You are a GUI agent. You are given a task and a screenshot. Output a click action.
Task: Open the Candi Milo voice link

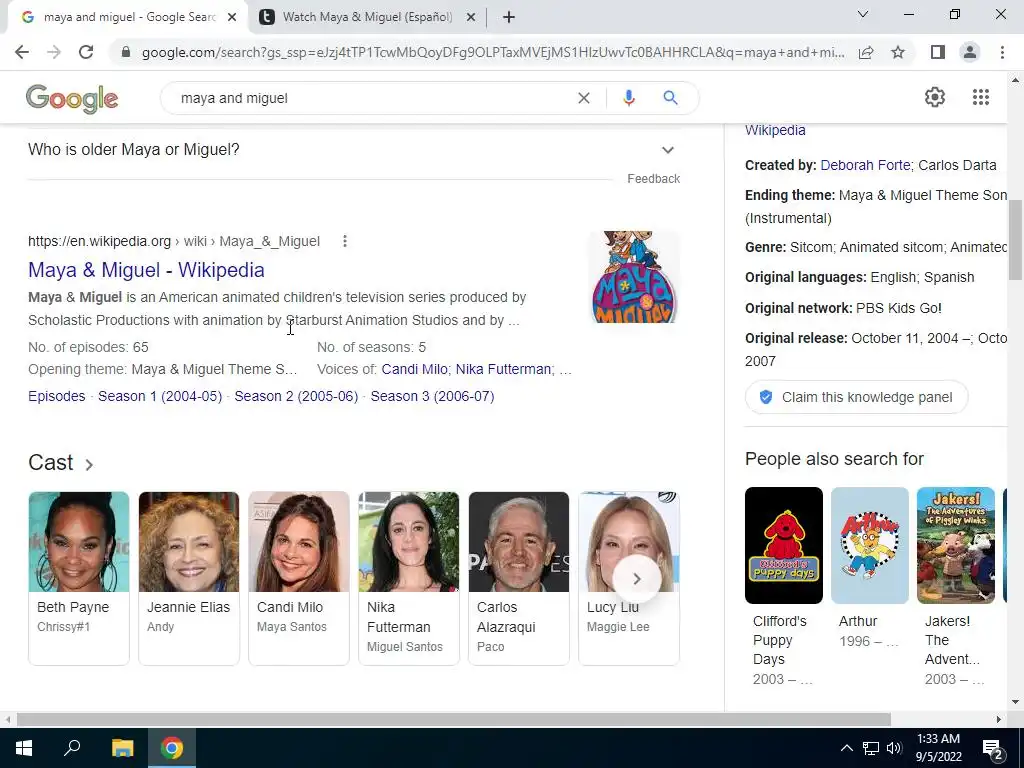click(415, 370)
